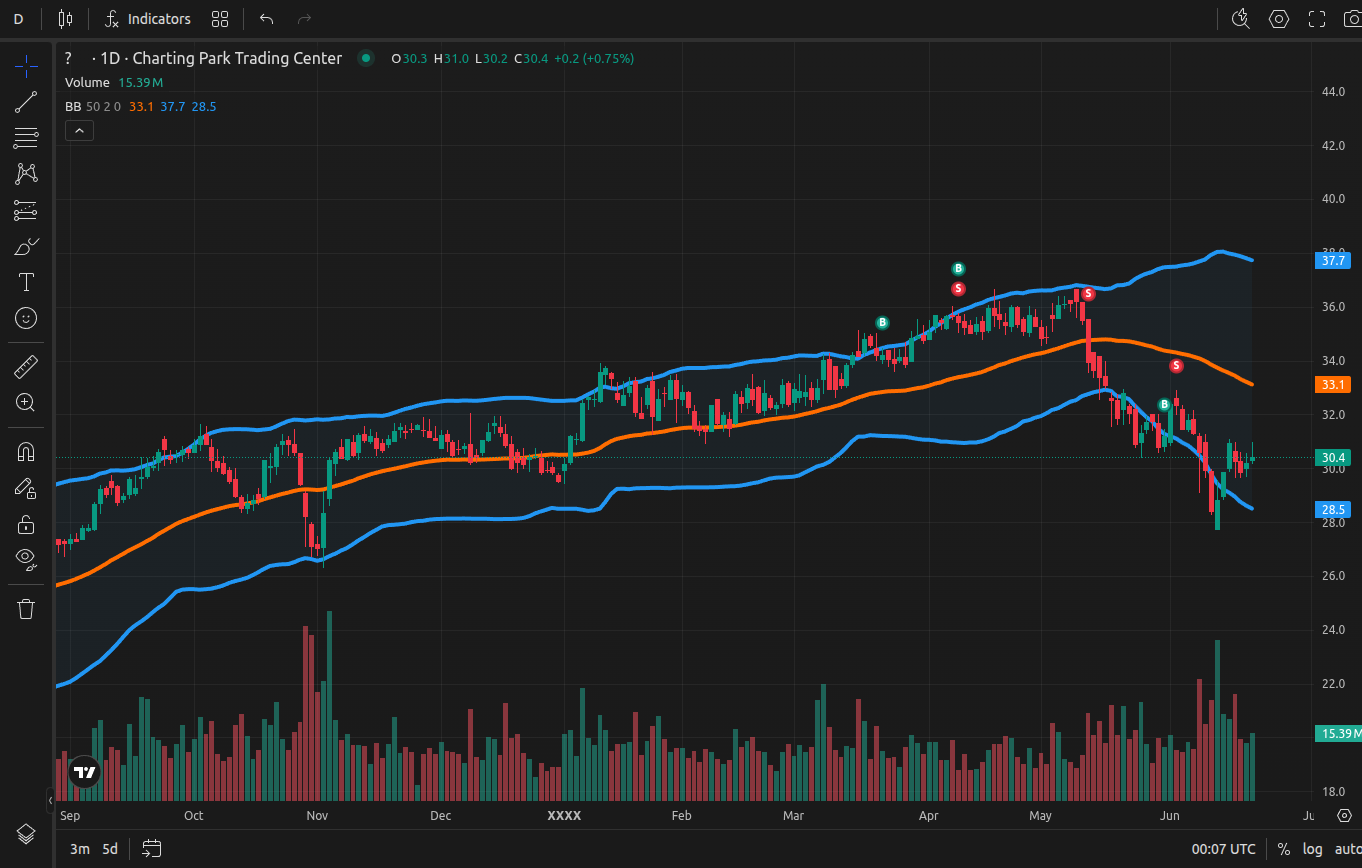Open the candlestick chart type dropdown
The image size is (1362, 868).
coord(66,19)
